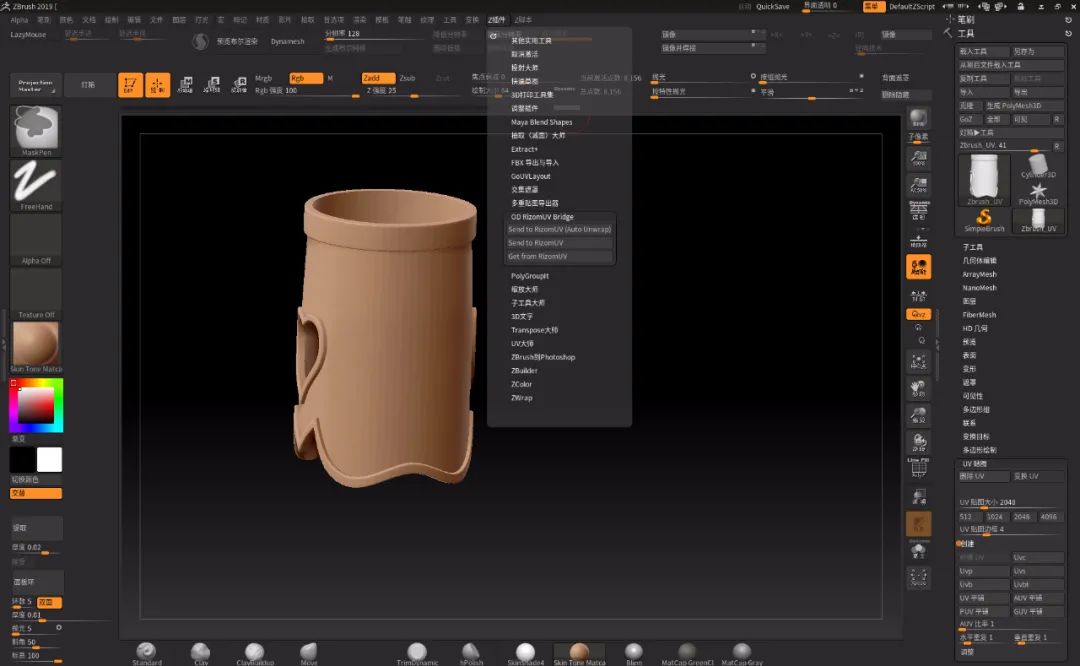Select the MaskPen brush thumbnail
The height and width of the screenshot is (666, 1080).
tap(37, 130)
